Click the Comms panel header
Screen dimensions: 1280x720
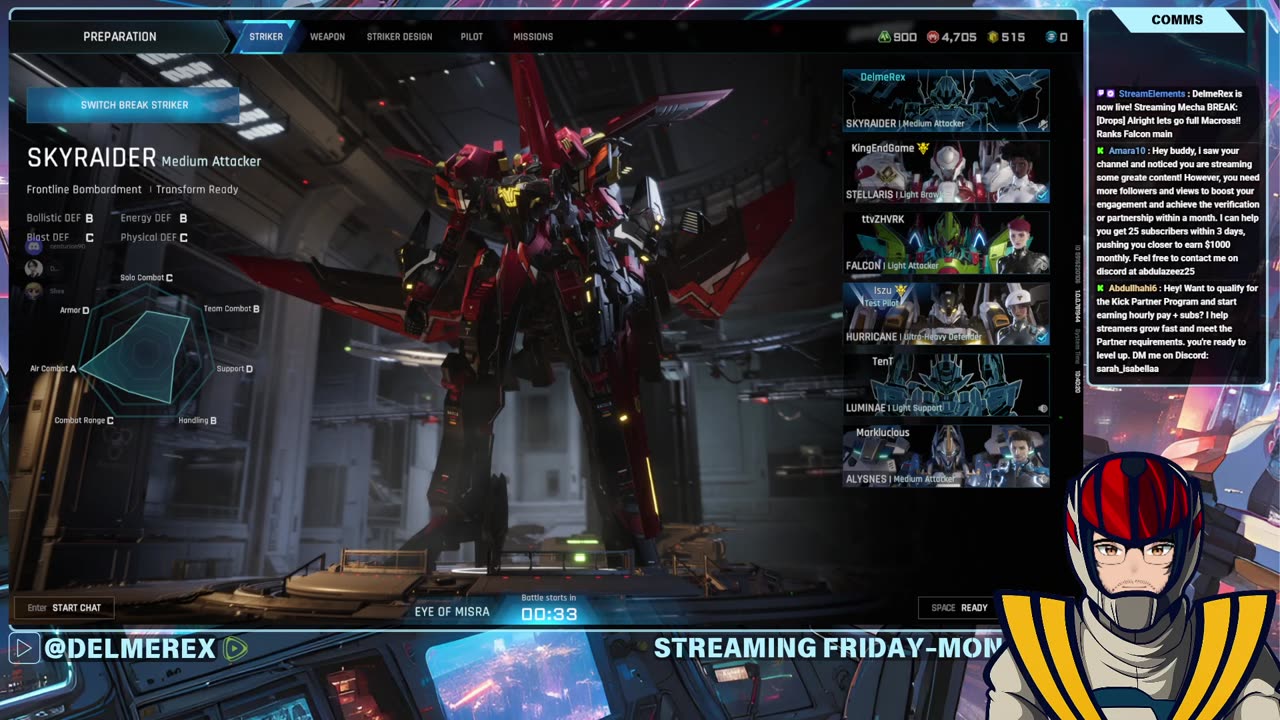(x=1177, y=20)
